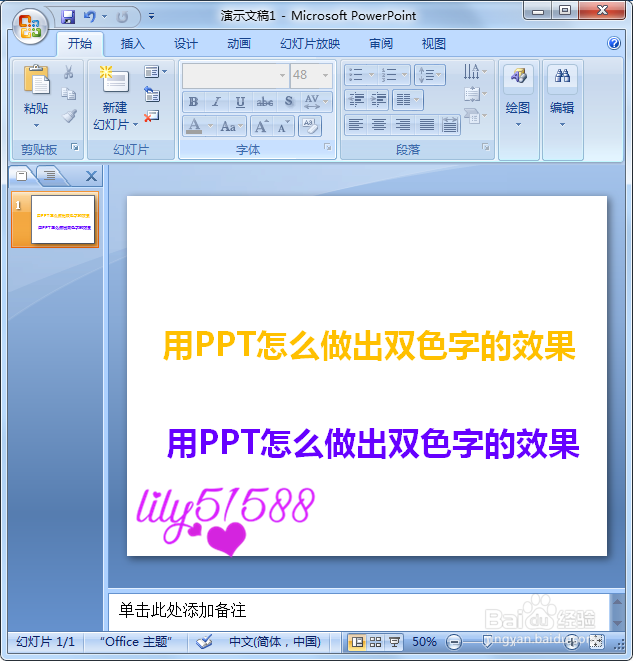Viewport: 633px width, 661px height.
Task: Align text left
Action: [356, 125]
